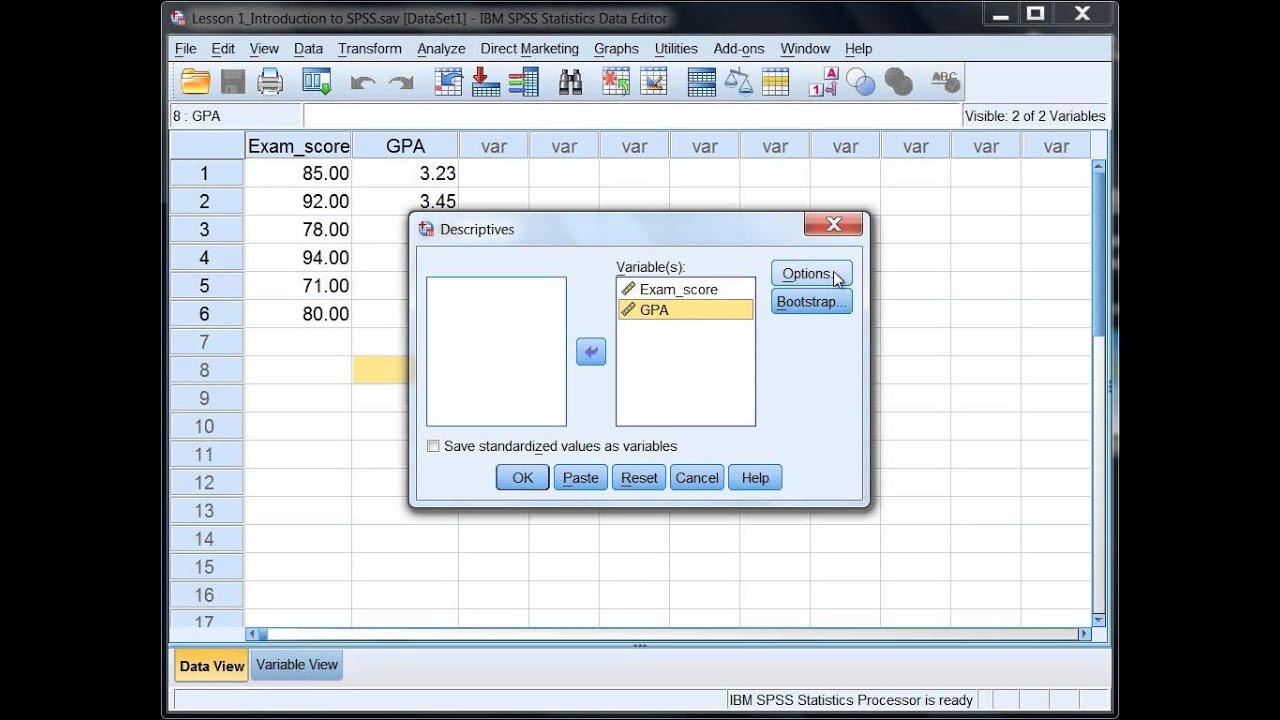The height and width of the screenshot is (720, 1280).
Task: Click the Use variable sets icon
Action: tap(860, 82)
